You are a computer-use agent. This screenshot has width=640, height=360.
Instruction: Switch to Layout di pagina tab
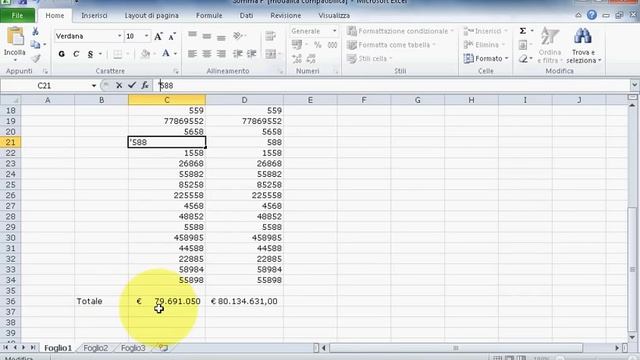[x=151, y=16]
